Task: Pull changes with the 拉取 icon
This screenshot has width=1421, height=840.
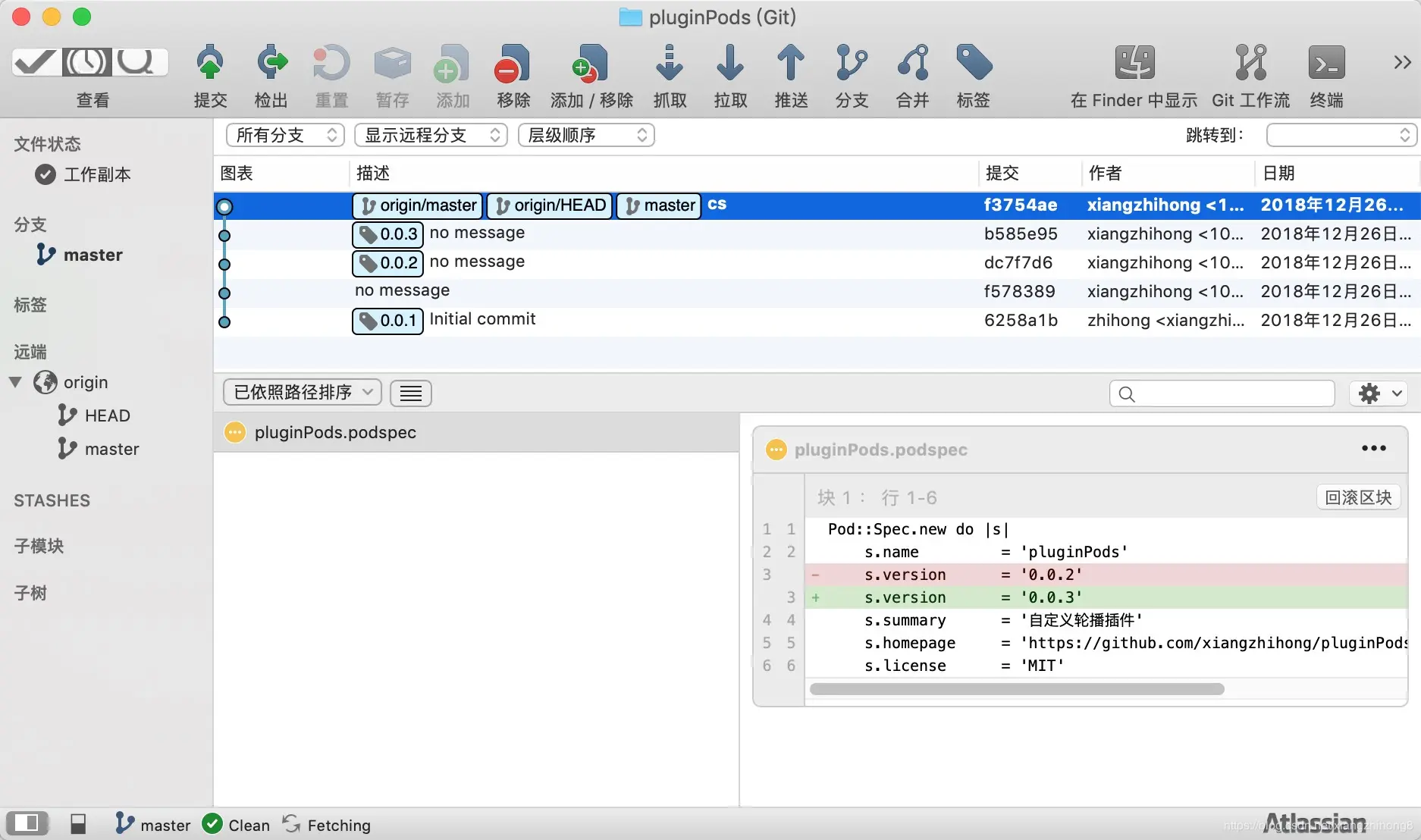Action: [x=730, y=63]
